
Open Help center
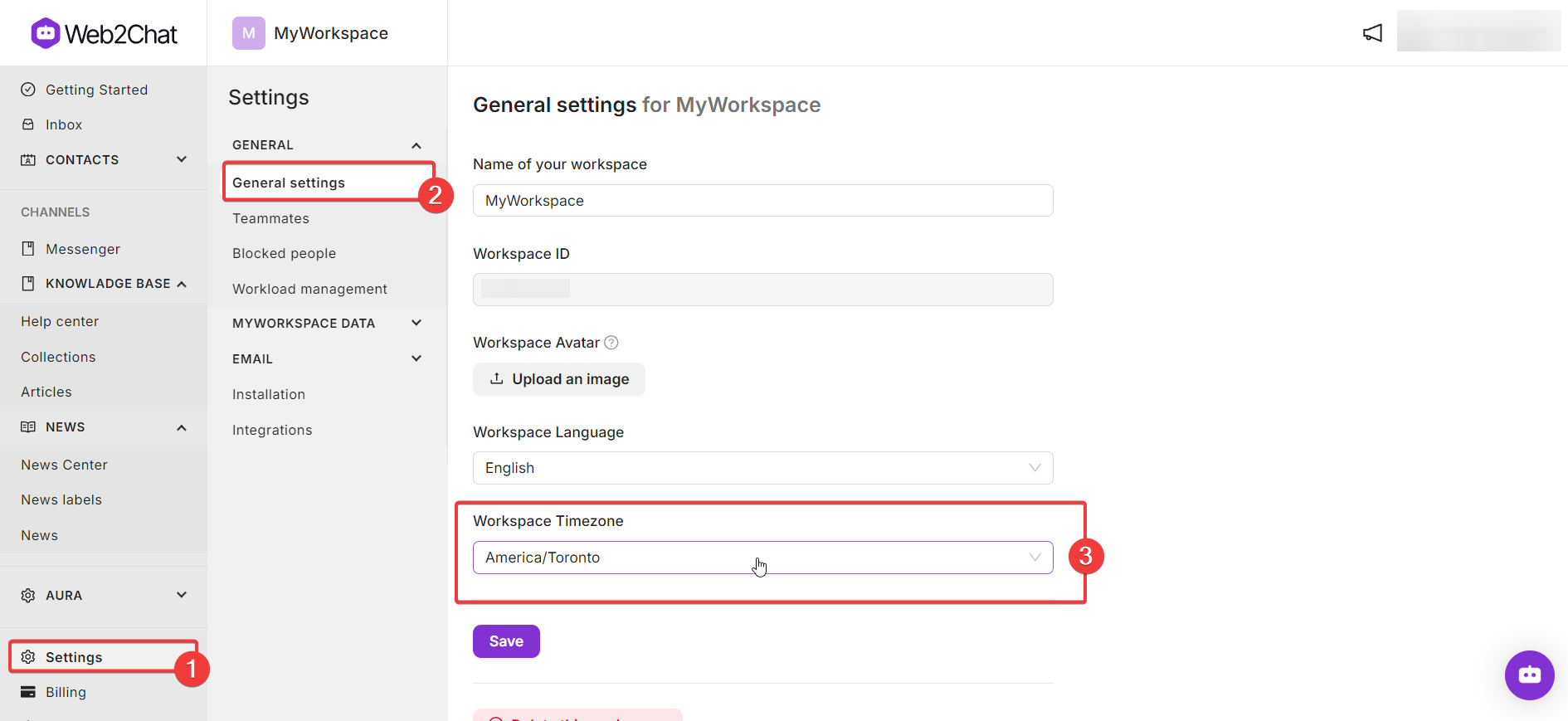(x=60, y=321)
